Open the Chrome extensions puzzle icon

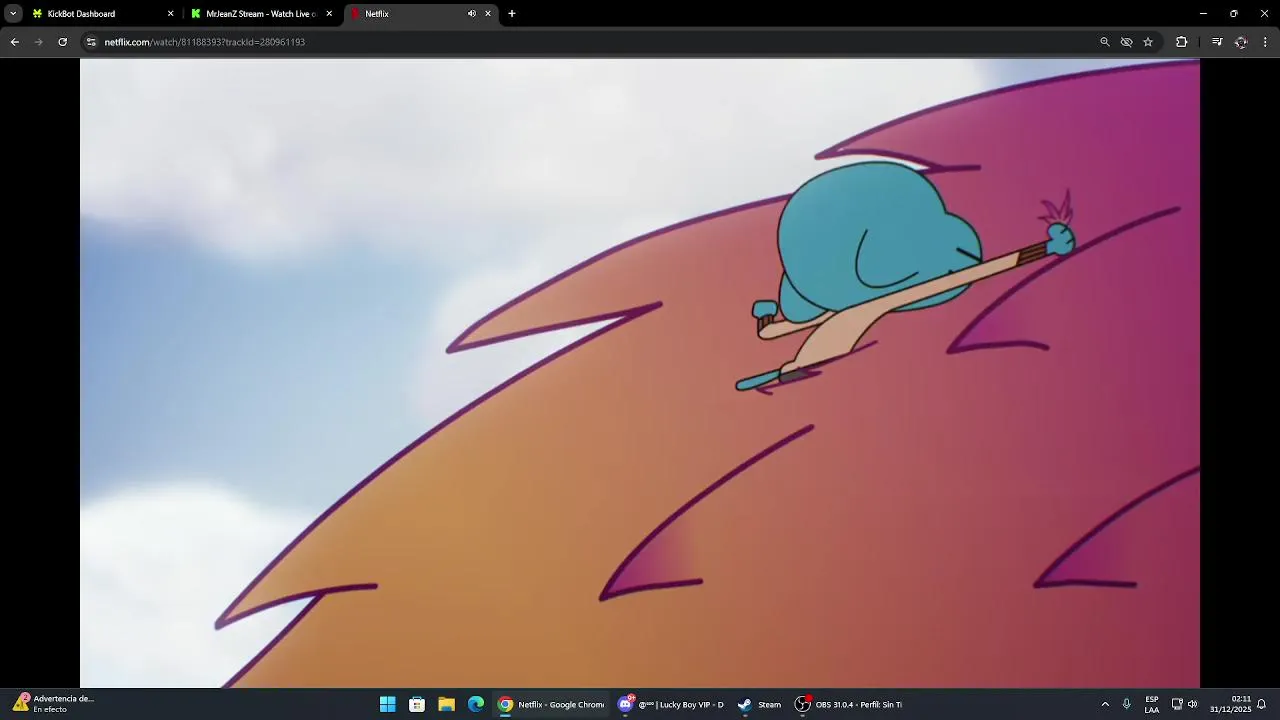[1181, 42]
